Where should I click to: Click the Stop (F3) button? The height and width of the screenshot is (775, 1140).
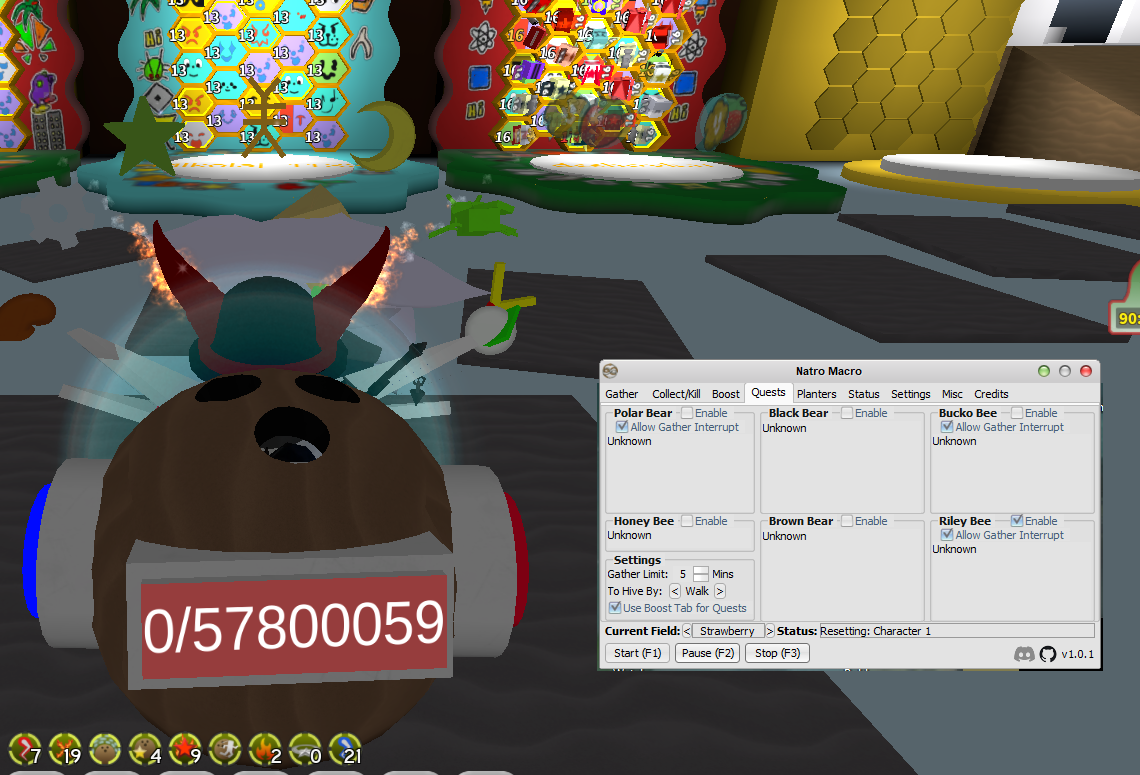[x=777, y=653]
